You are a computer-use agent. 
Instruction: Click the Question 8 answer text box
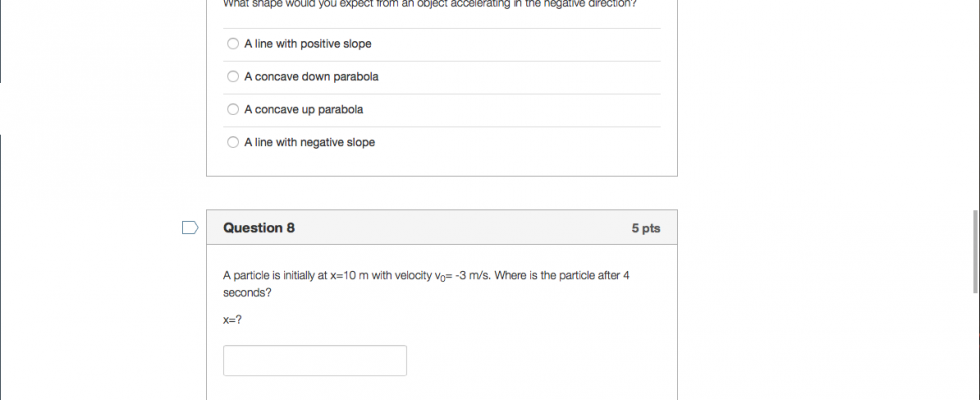(314, 360)
